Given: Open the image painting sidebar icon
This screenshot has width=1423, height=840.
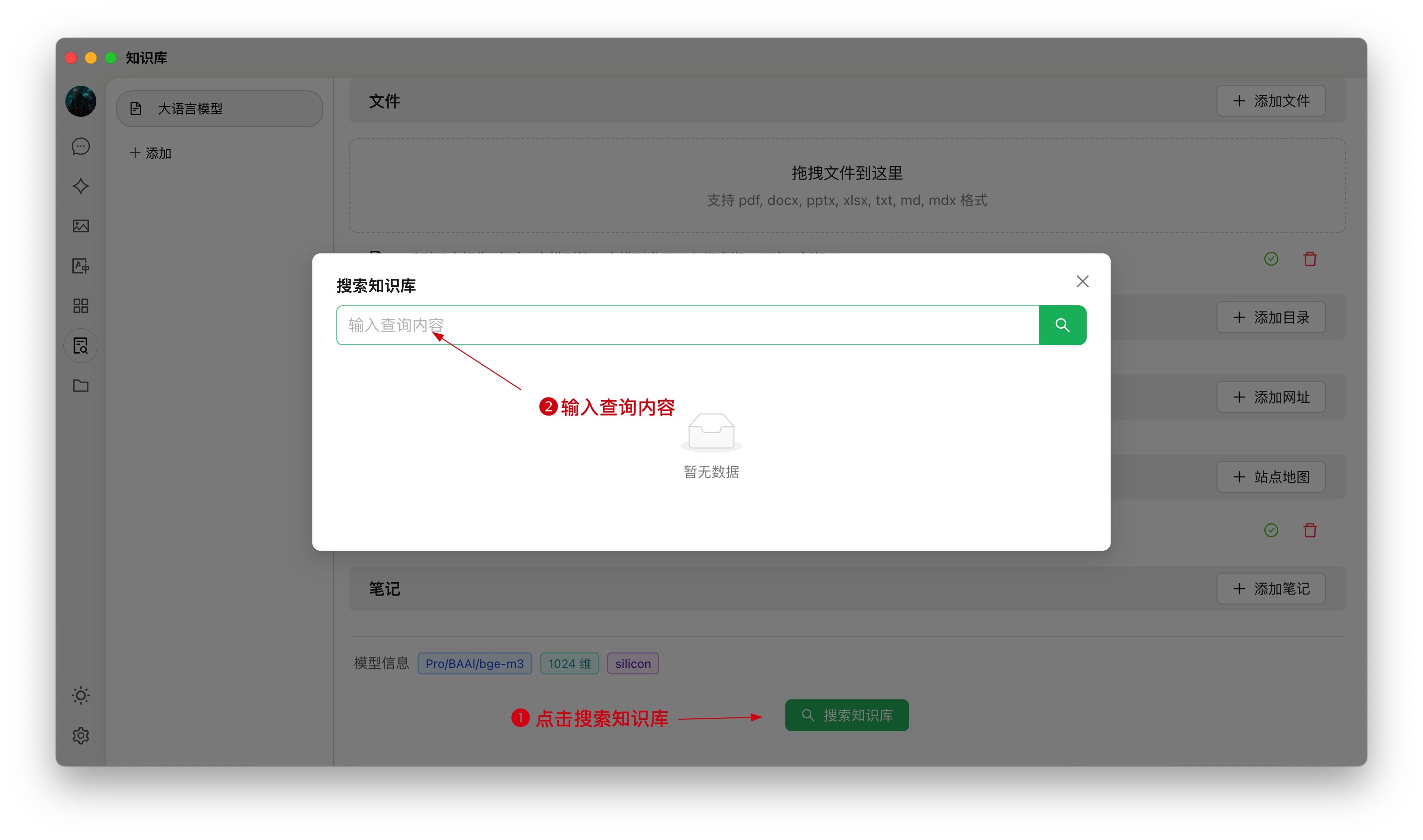Looking at the screenshot, I should [81, 226].
